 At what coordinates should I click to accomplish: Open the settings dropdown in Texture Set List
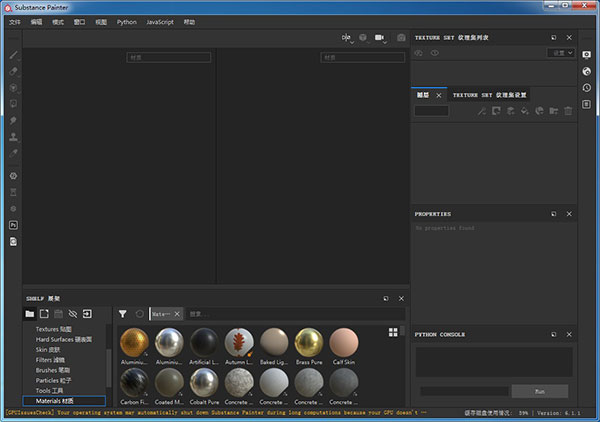[x=563, y=53]
